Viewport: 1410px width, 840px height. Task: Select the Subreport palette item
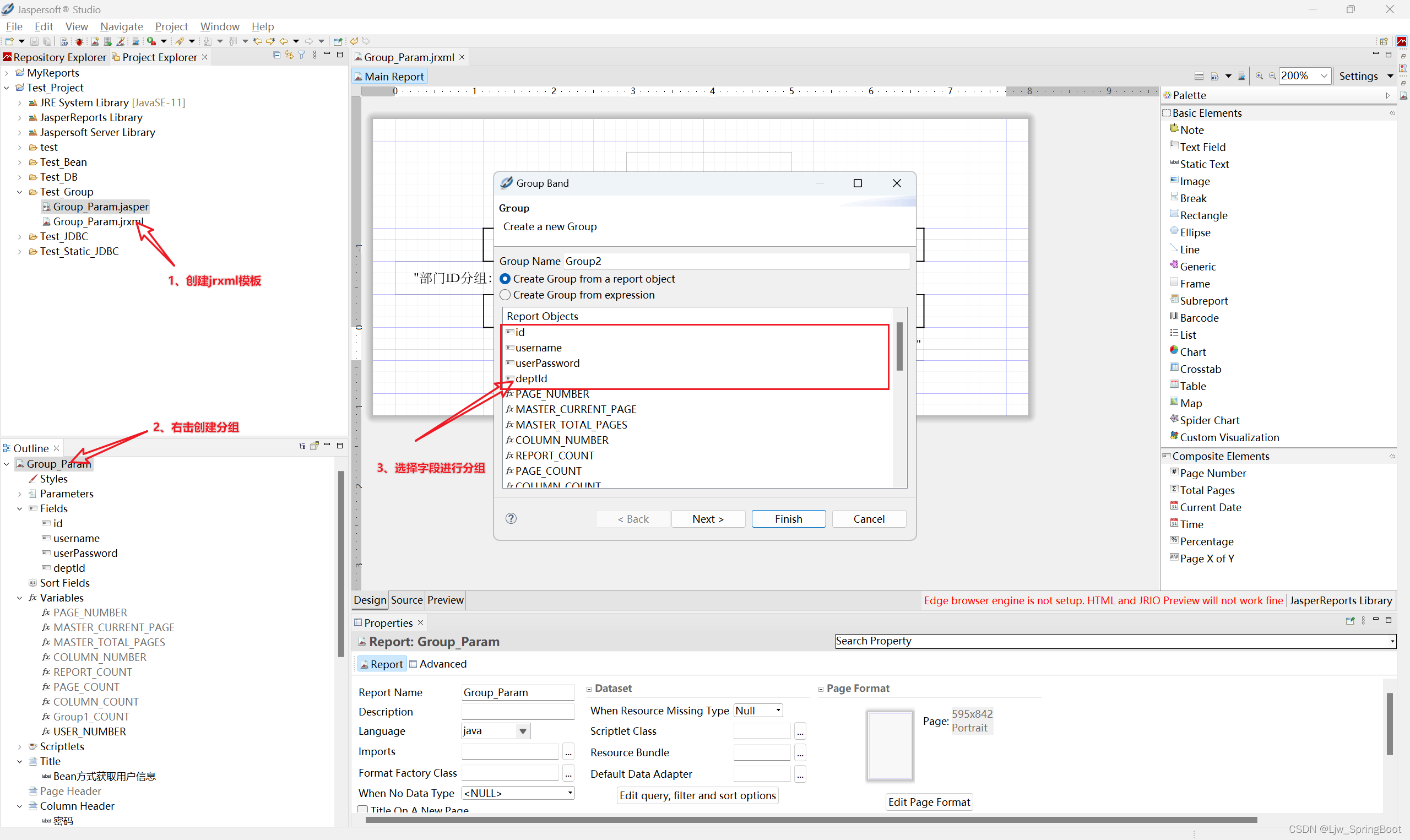tap(1203, 301)
